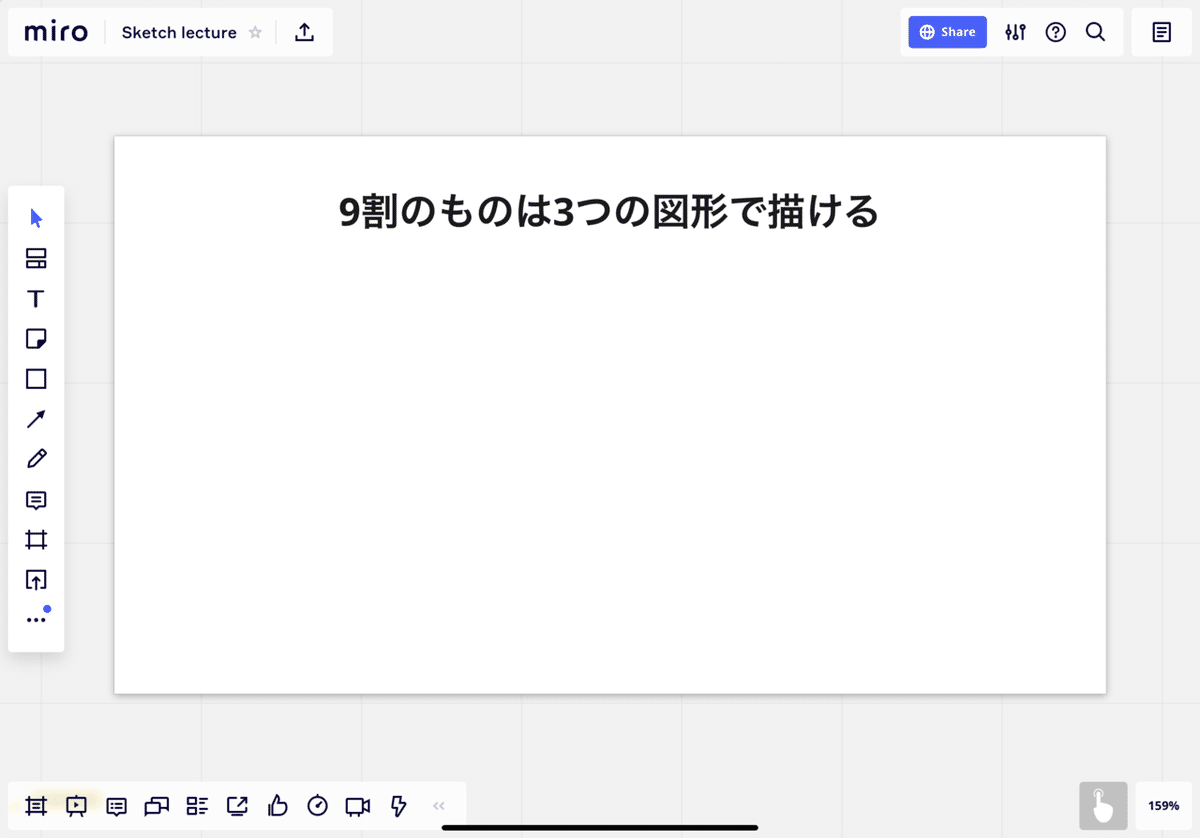Open the Reactions thumbs-up tool
This screenshot has height=838, width=1200.
click(x=277, y=806)
